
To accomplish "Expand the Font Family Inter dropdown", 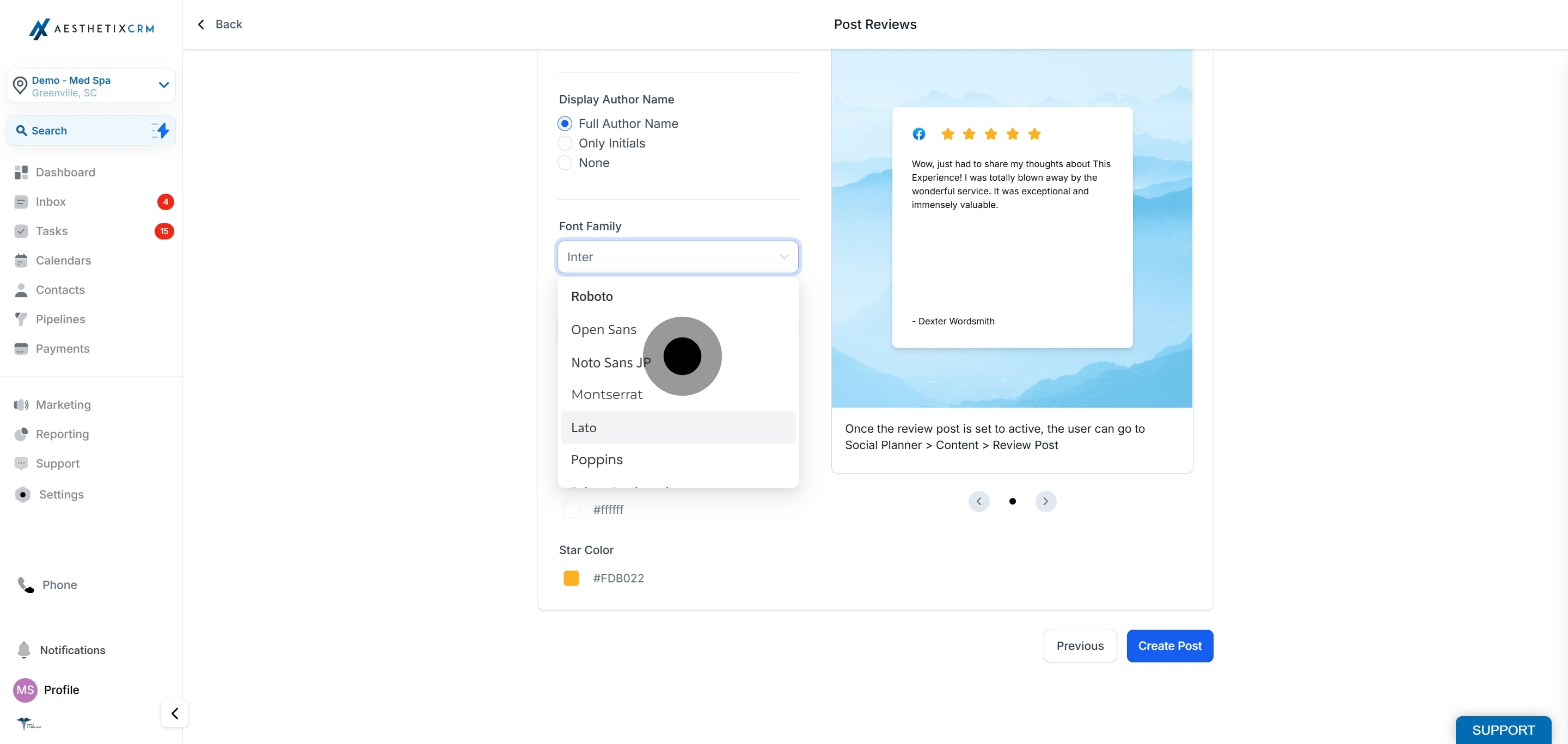I will click(x=678, y=257).
